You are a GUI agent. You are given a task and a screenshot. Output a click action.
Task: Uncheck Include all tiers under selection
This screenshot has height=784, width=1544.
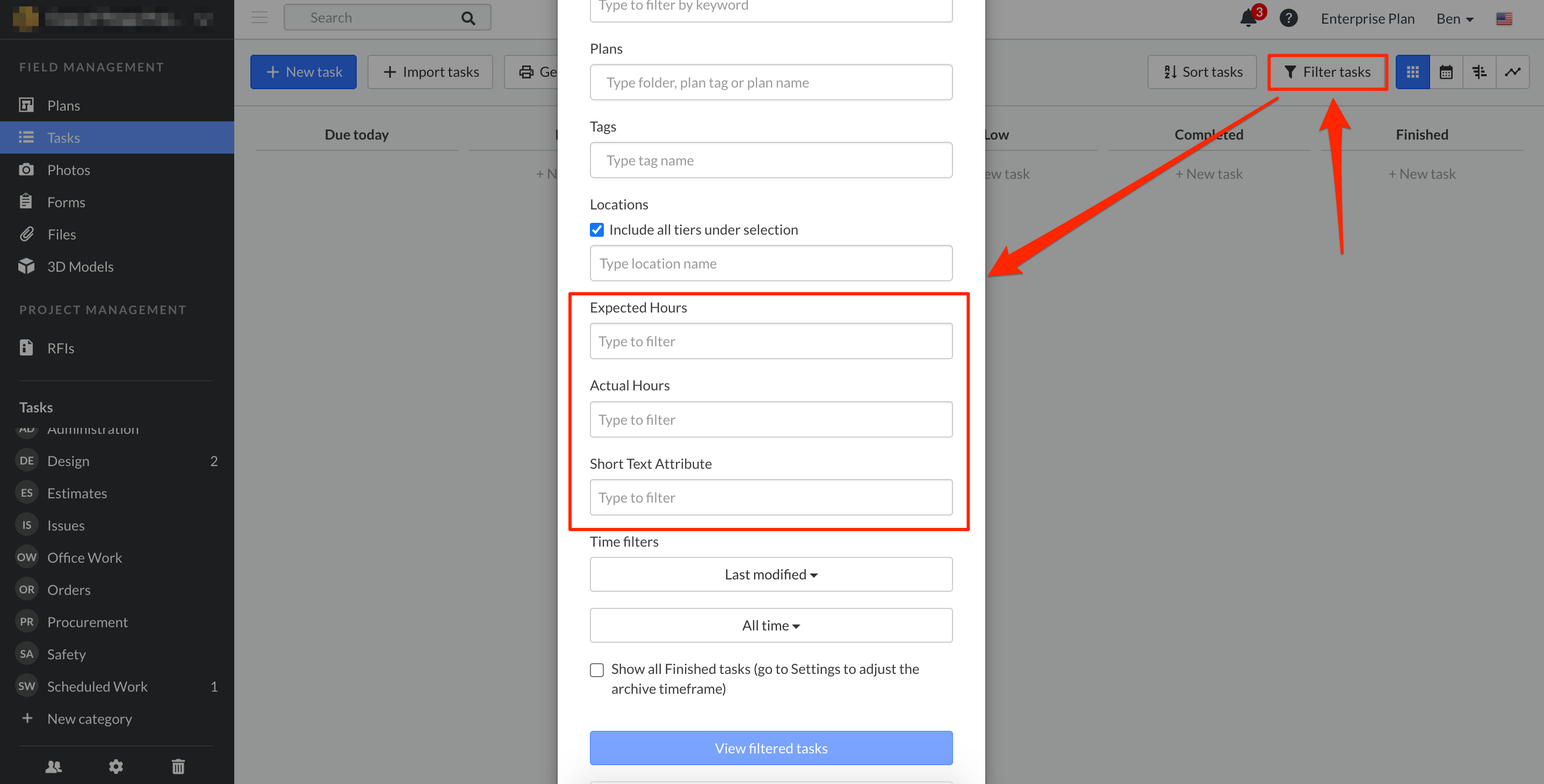tap(596, 229)
